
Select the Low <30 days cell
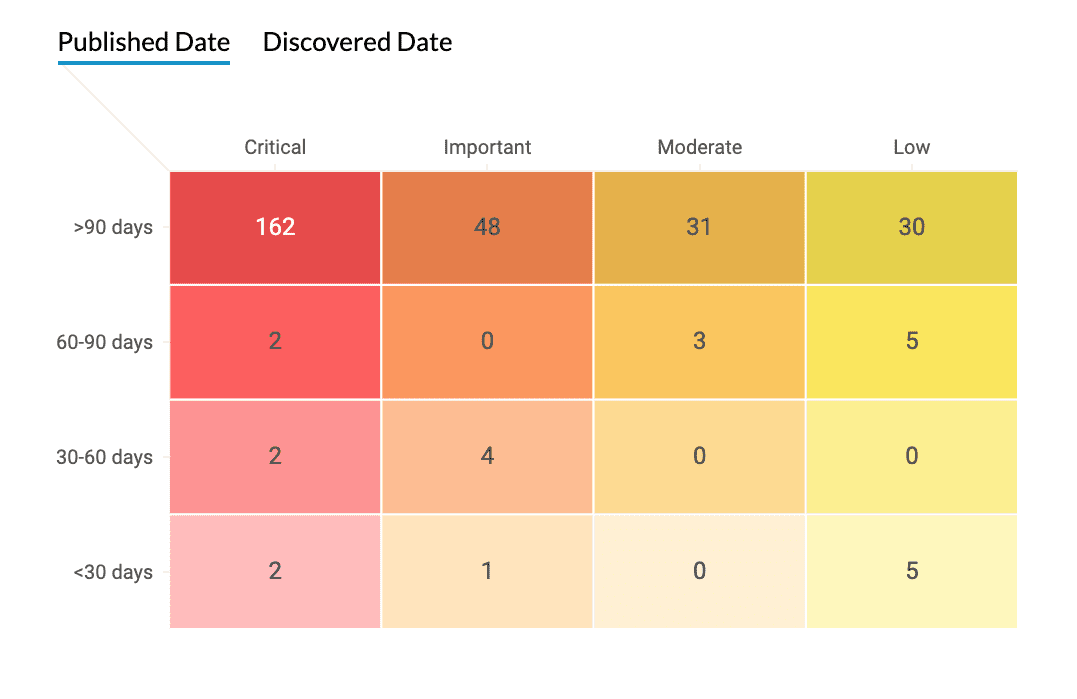(x=911, y=572)
